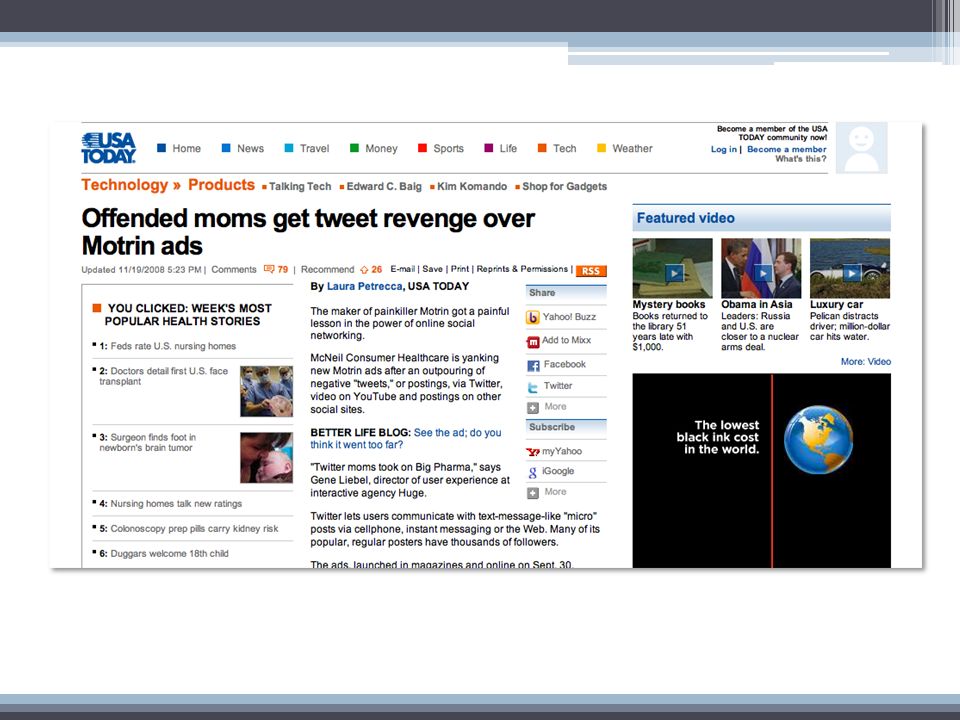Open the 'See the ad' blog link
The image size is (960, 720).
point(405,438)
